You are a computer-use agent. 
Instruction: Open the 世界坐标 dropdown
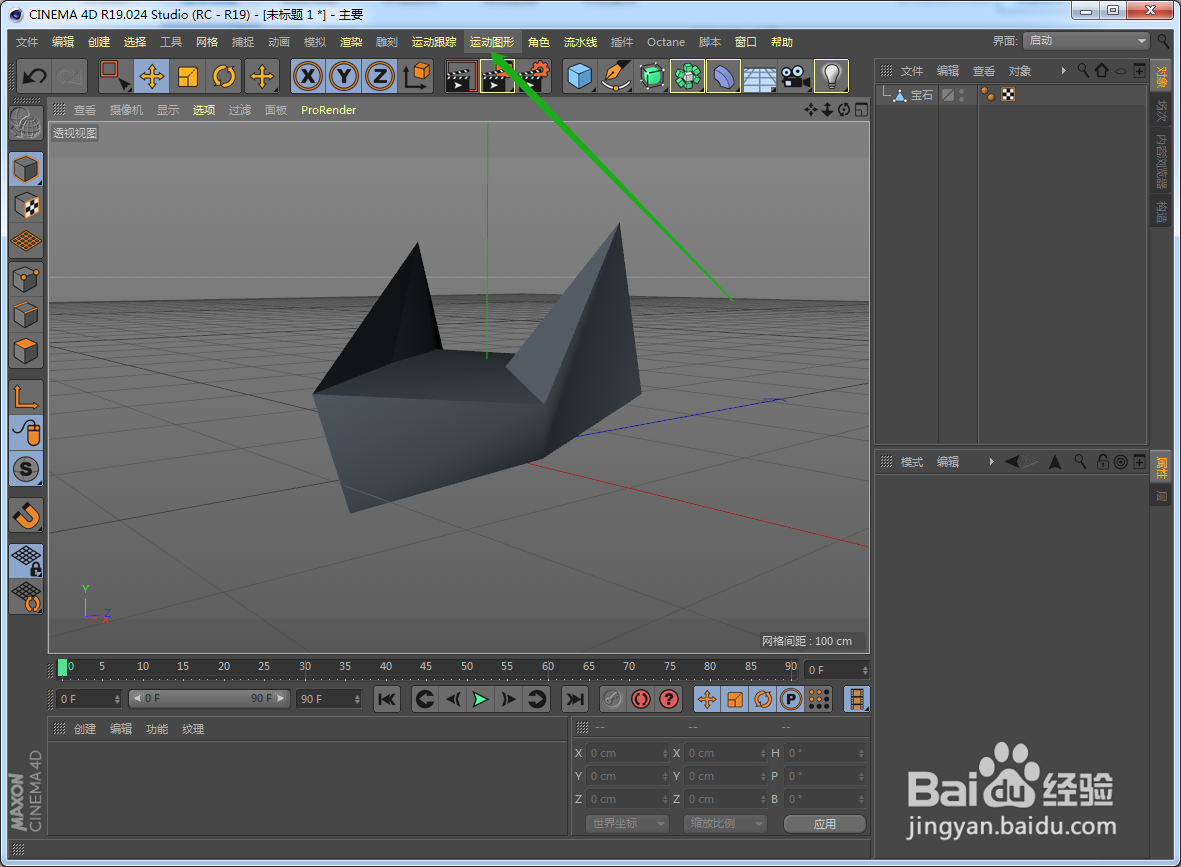click(x=627, y=823)
